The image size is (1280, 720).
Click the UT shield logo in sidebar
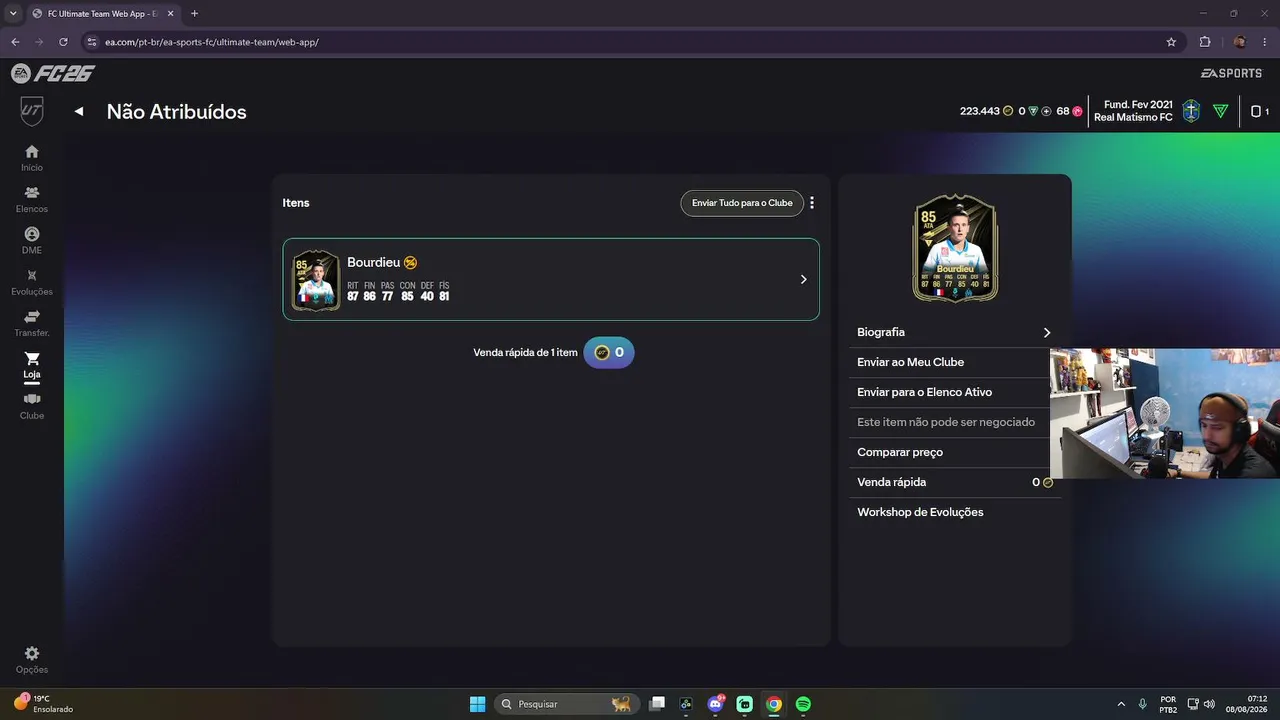(32, 111)
